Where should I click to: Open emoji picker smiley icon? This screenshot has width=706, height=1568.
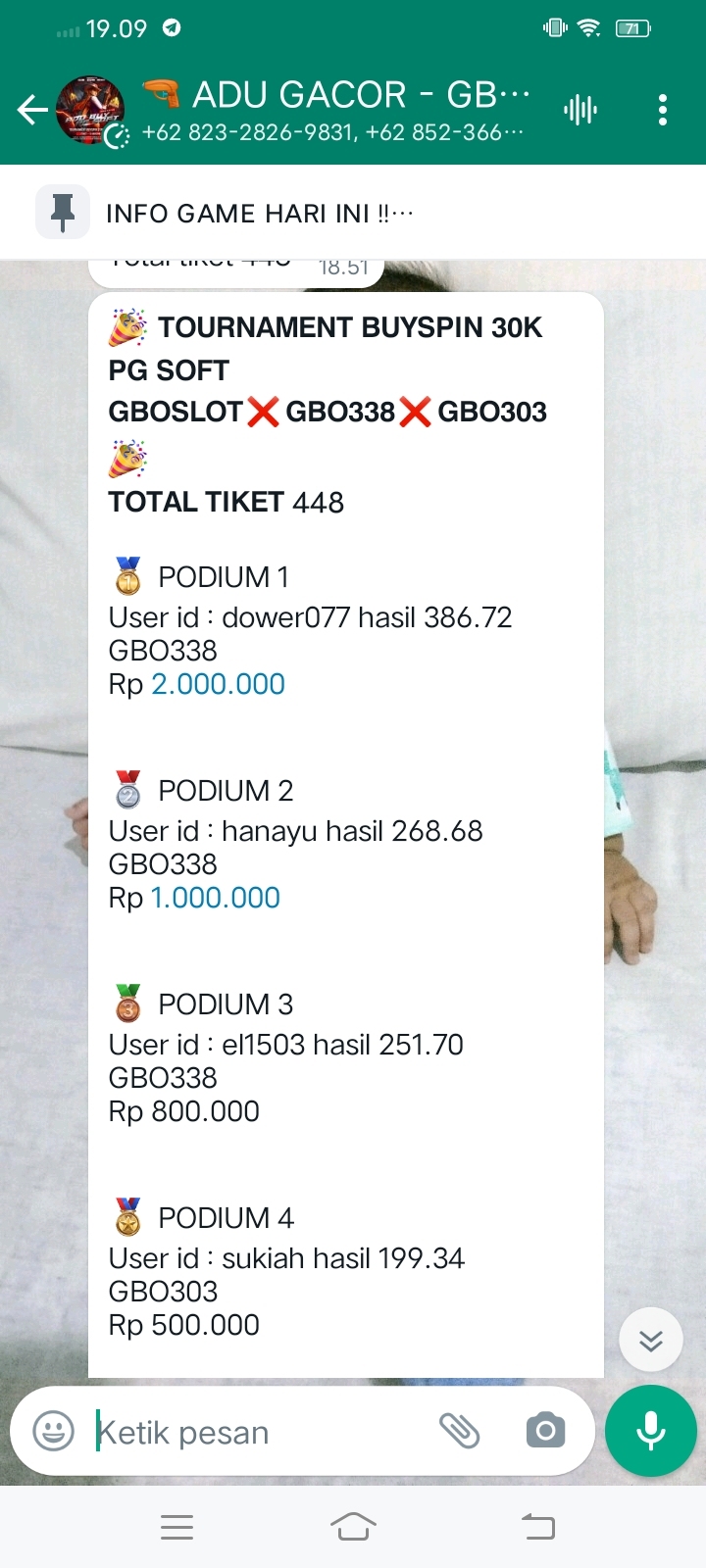(x=54, y=1432)
